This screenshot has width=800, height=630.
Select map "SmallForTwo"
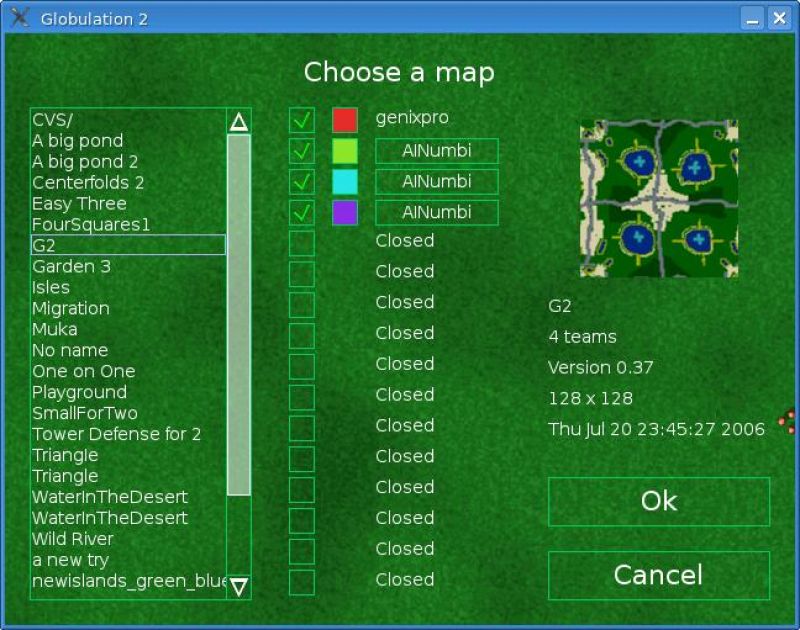click(x=128, y=413)
